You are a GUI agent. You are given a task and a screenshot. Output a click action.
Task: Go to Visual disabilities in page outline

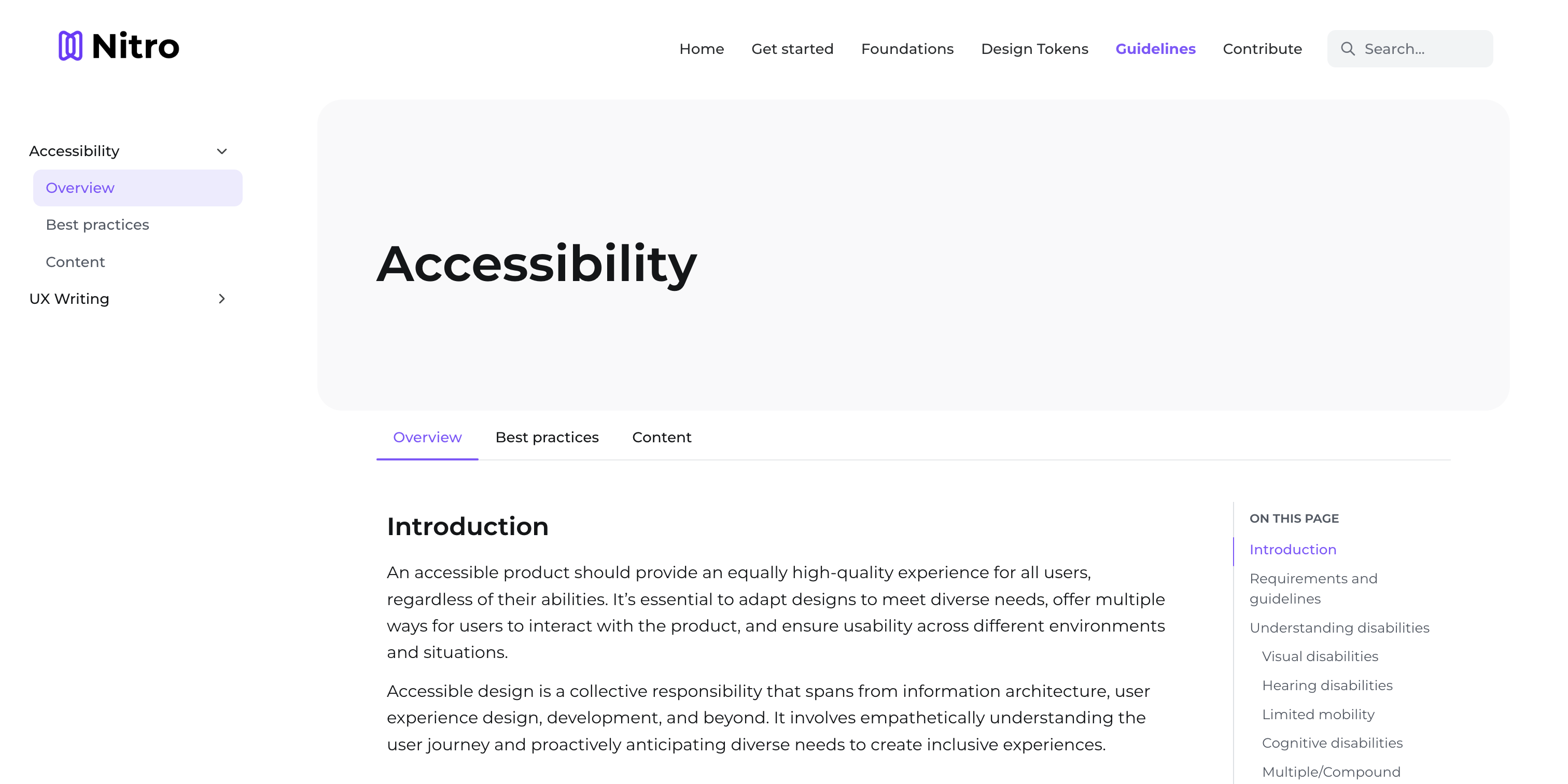pyautogui.click(x=1320, y=656)
